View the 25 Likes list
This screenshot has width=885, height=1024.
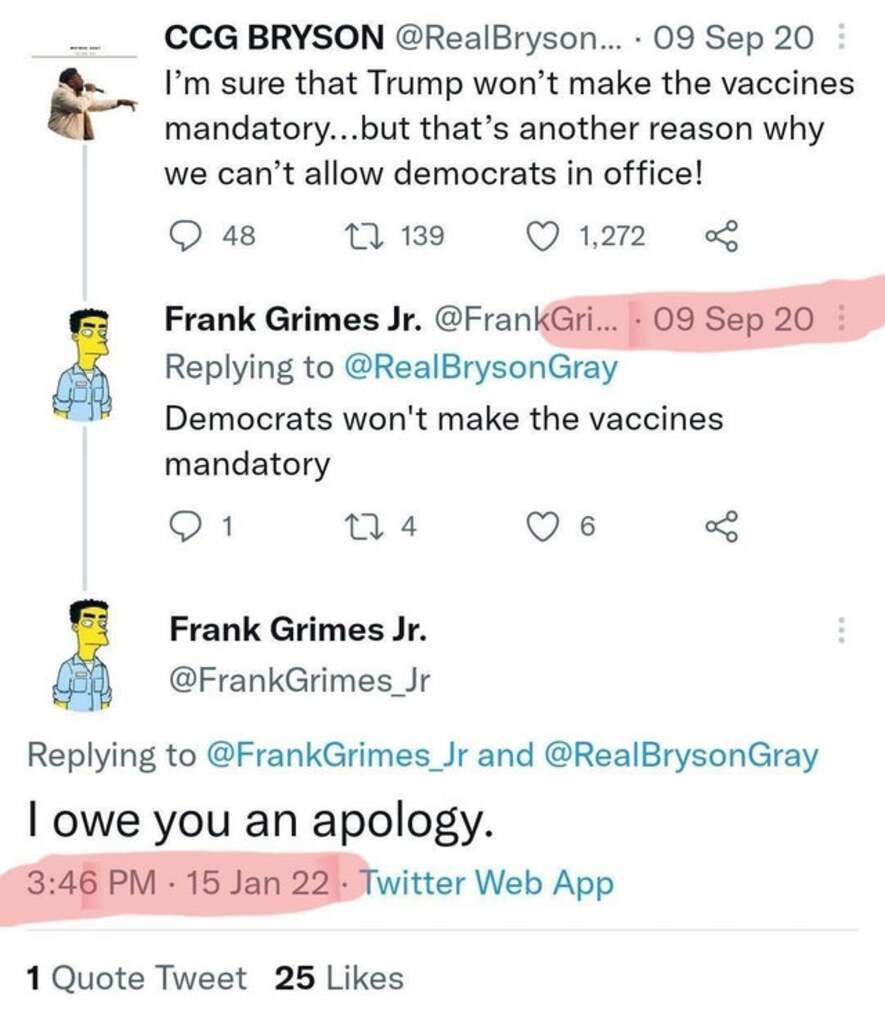point(339,978)
